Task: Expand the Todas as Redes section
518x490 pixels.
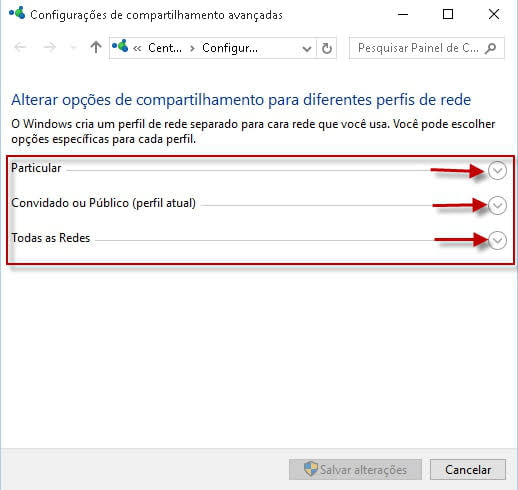Action: [497, 240]
